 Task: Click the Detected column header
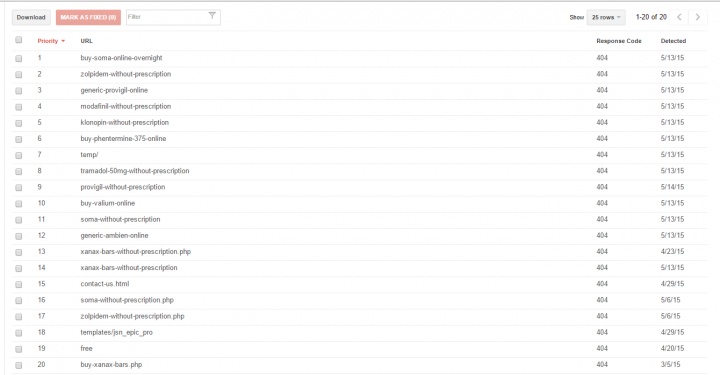pyautogui.click(x=673, y=41)
